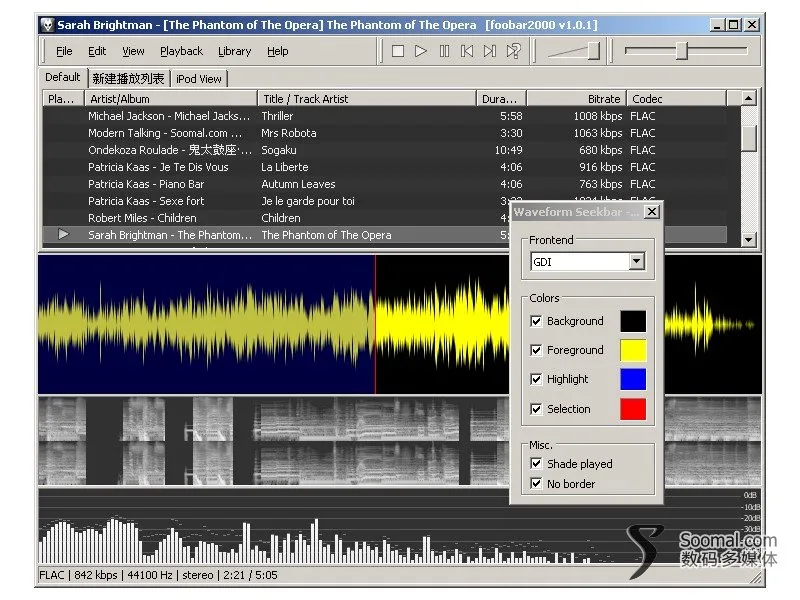Select the La Liberte track
This screenshot has width=800, height=600.
pyautogui.click(x=385, y=167)
